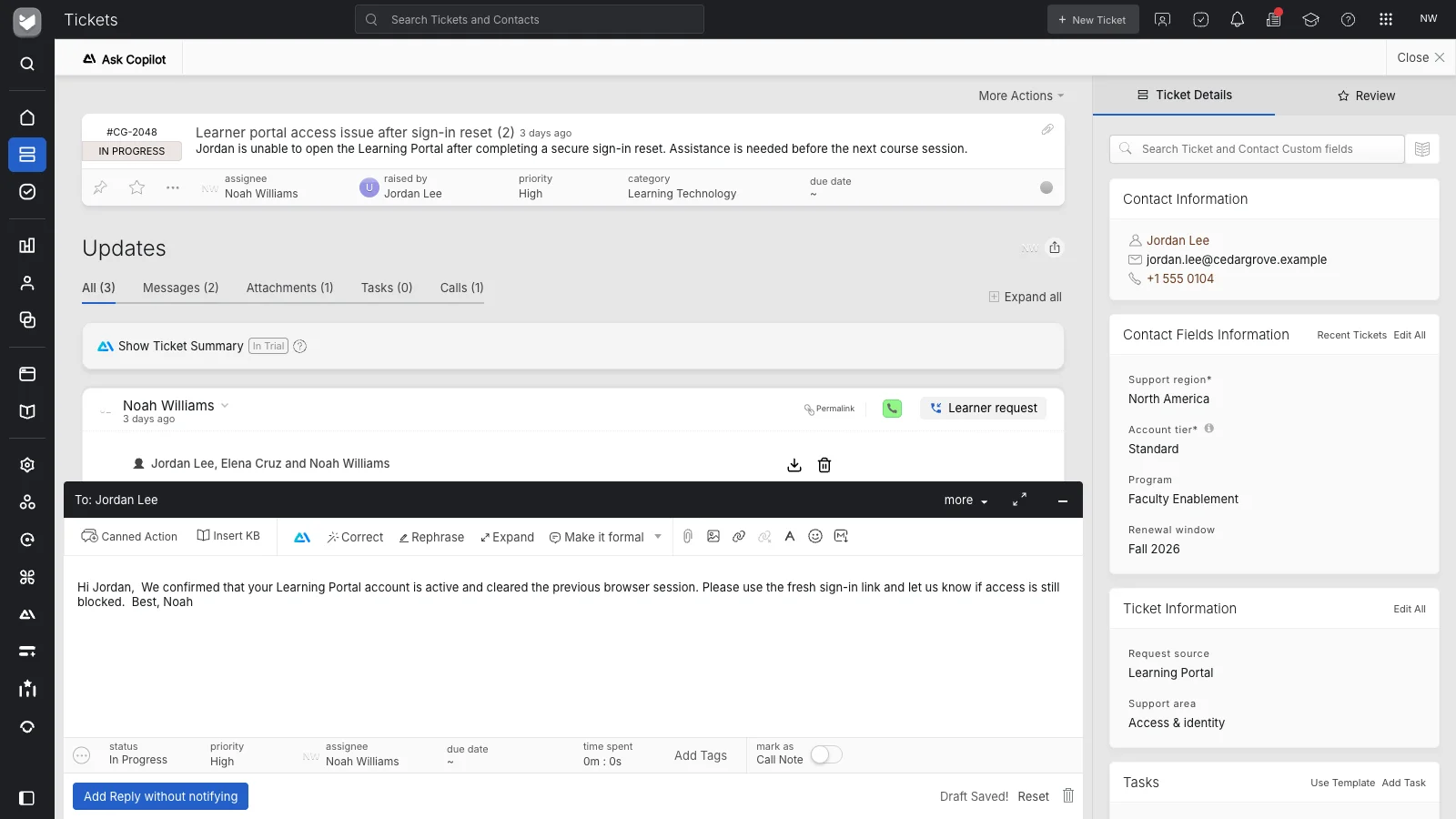Switch to the Attachments (1) tab
The height and width of the screenshot is (819, 1456).
pyautogui.click(x=290, y=288)
